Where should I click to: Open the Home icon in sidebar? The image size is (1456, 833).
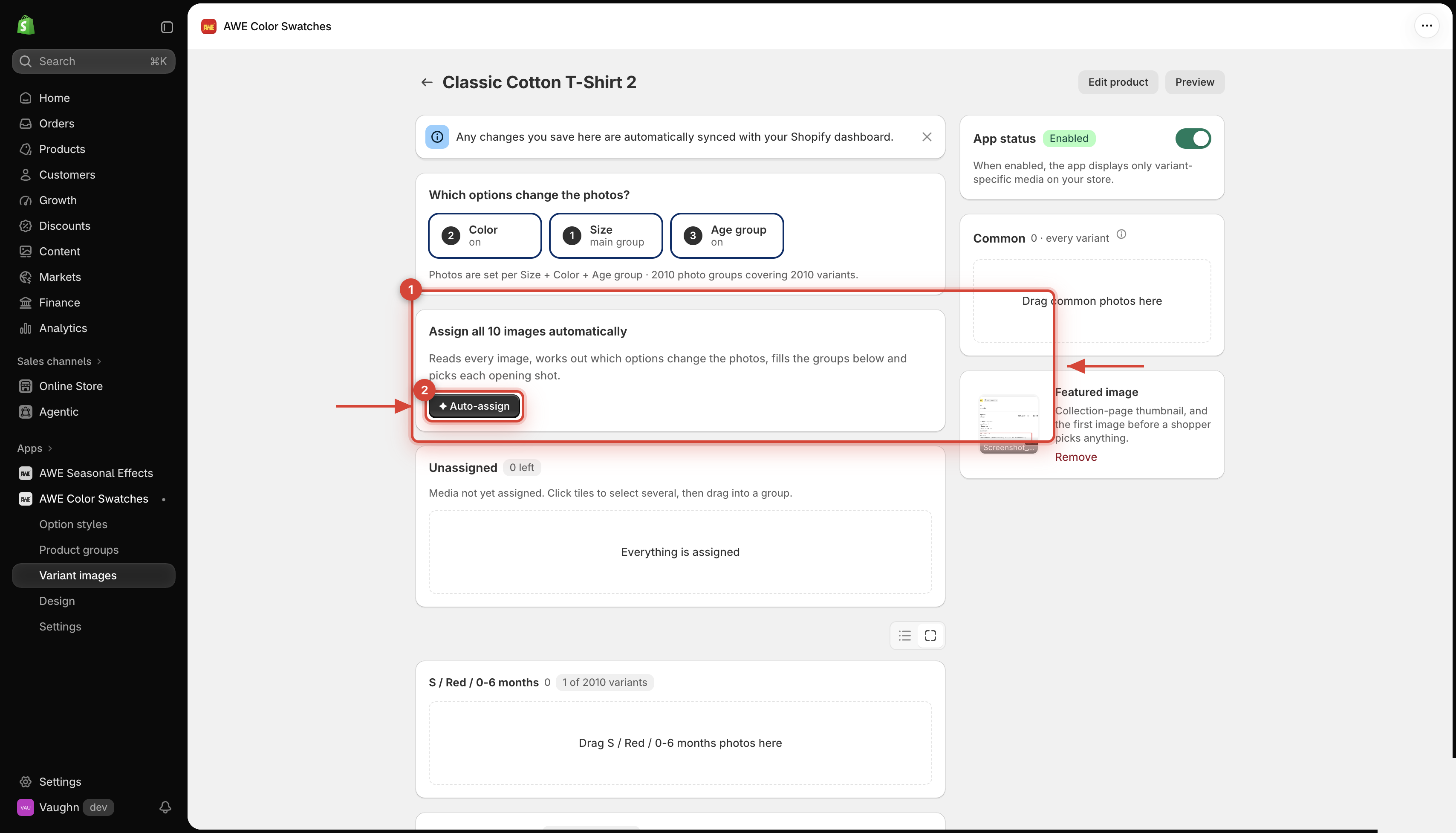pyautogui.click(x=25, y=98)
